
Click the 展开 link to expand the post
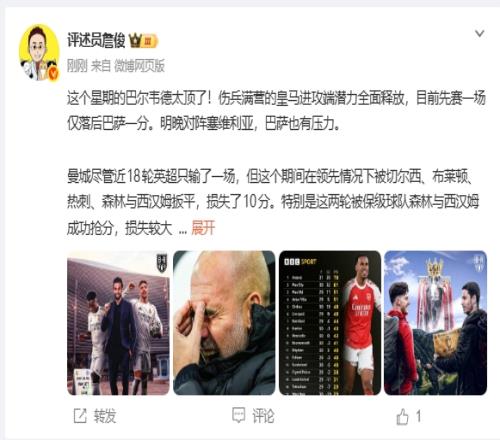point(203,228)
